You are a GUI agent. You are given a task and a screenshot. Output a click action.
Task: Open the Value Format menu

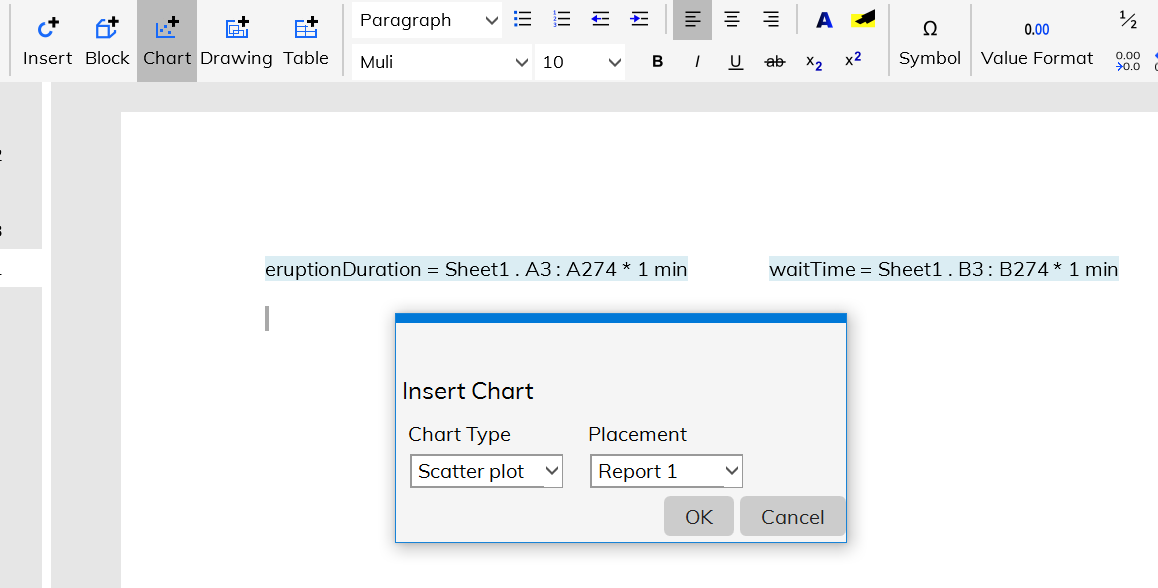point(1037,41)
